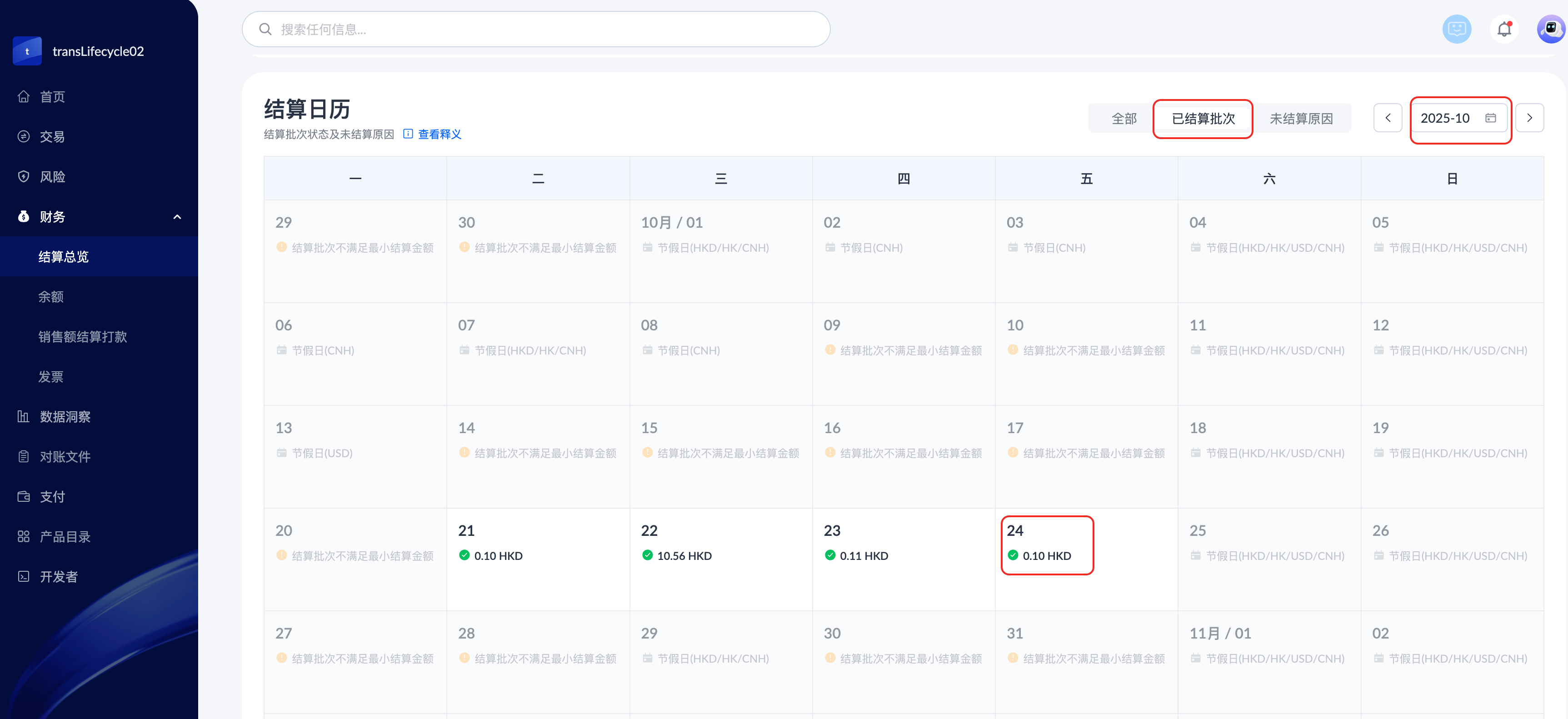This screenshot has width=1568, height=719.
Task: Open 销售额结算打款 submenu item
Action: tap(83, 337)
